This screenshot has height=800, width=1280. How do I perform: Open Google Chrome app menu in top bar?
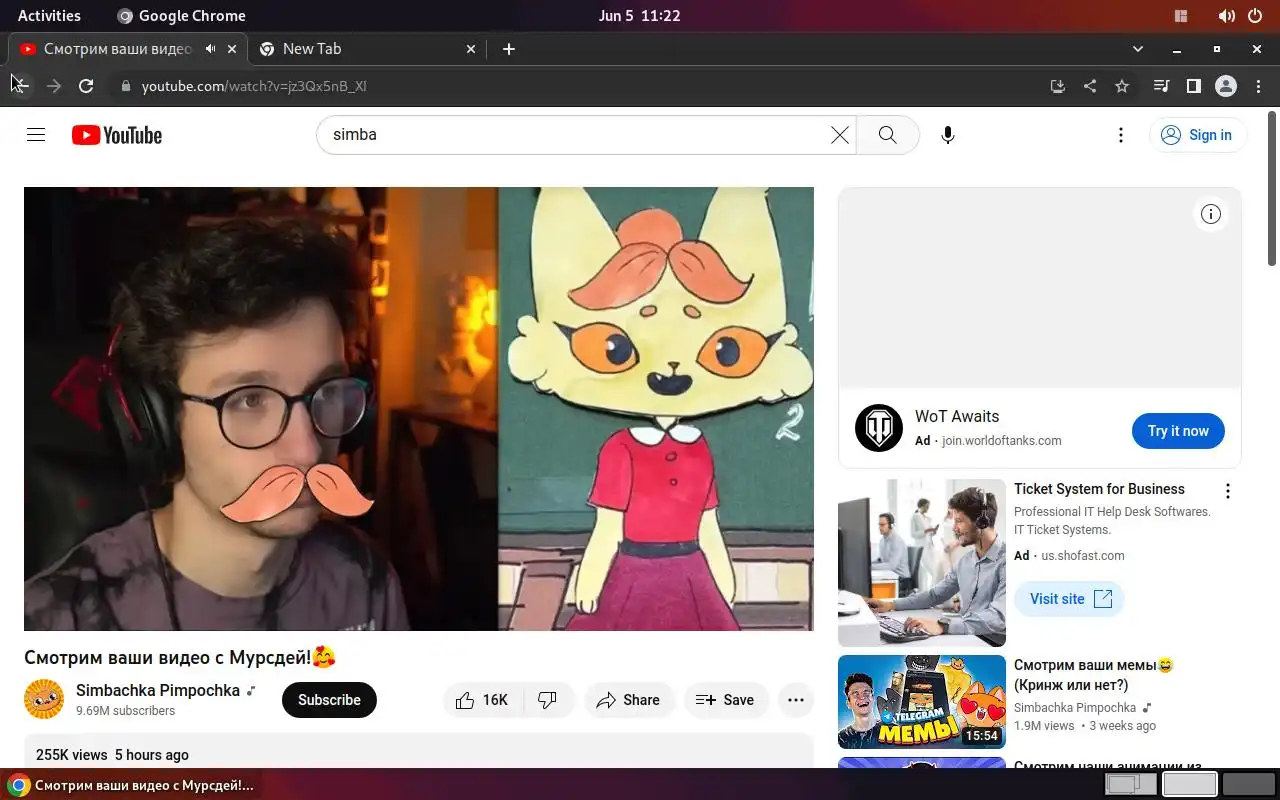pos(181,16)
